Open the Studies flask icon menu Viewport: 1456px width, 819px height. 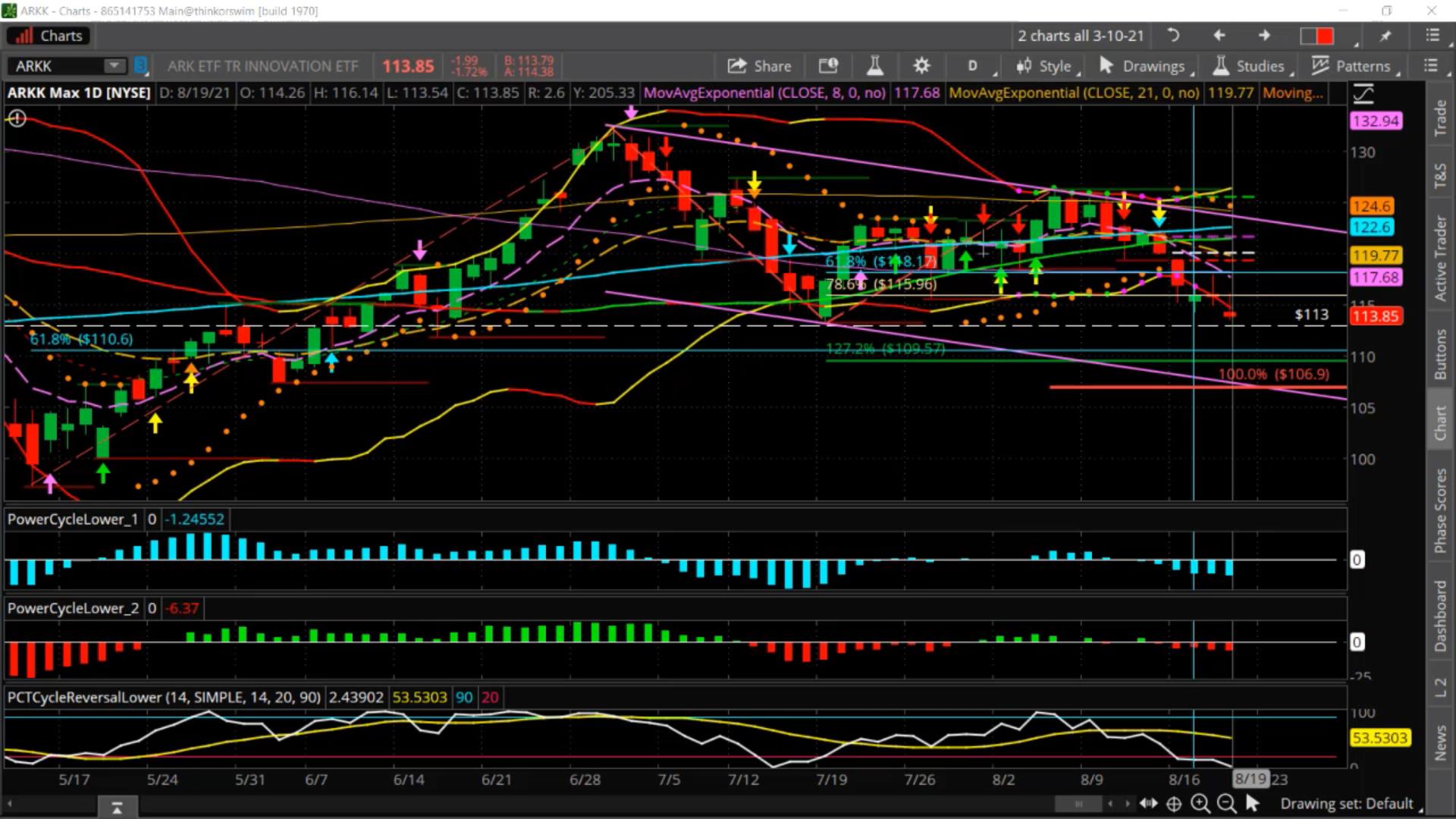coord(1247,66)
